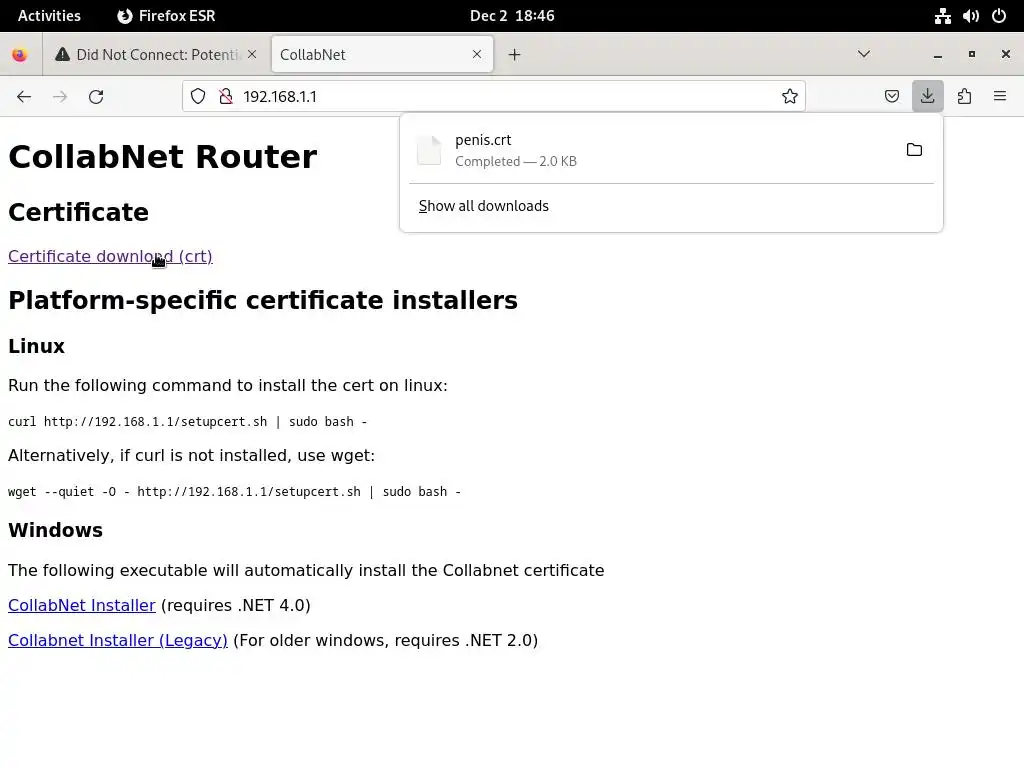Open Firefox ESR app menu in top bar
Image resolution: width=1024 pixels, height=768 pixels.
[166, 16]
